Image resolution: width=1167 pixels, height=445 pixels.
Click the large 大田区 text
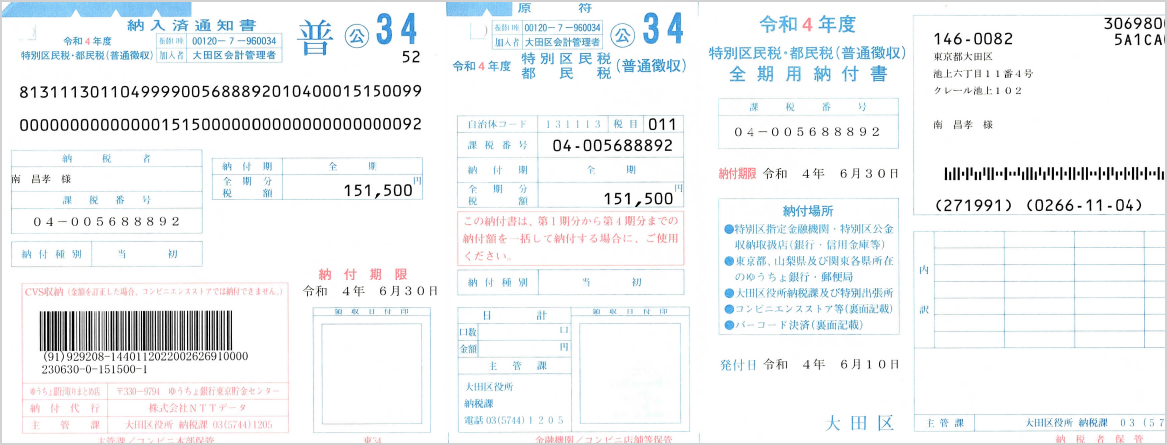[x=859, y=423]
